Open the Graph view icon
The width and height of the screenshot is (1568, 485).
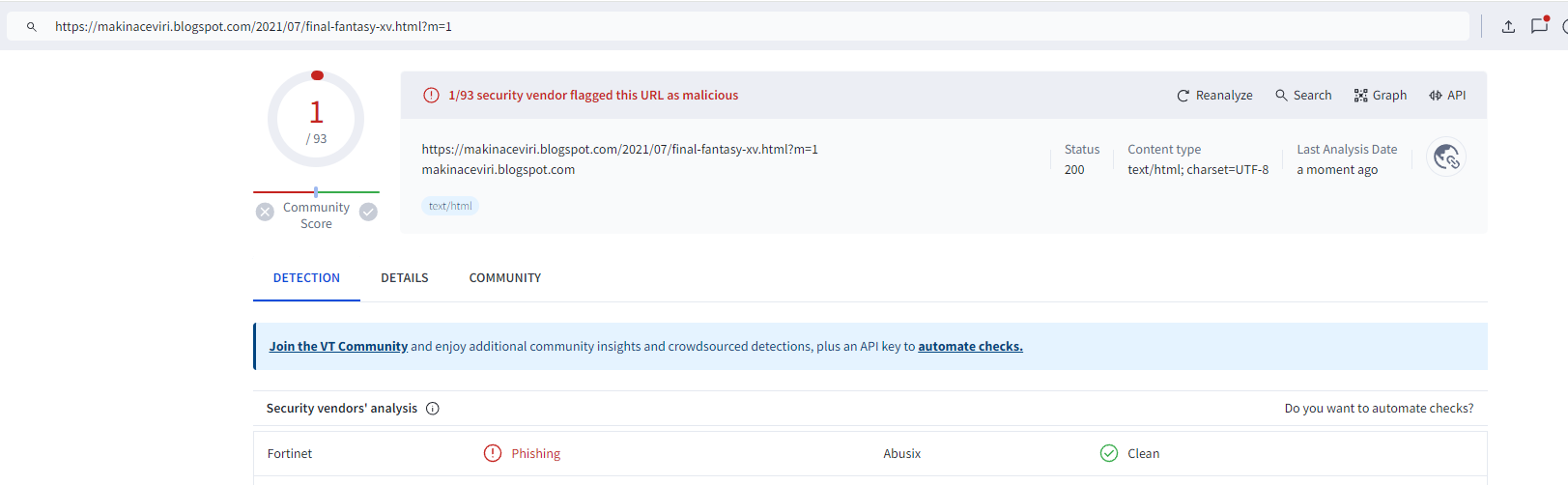click(x=1360, y=96)
